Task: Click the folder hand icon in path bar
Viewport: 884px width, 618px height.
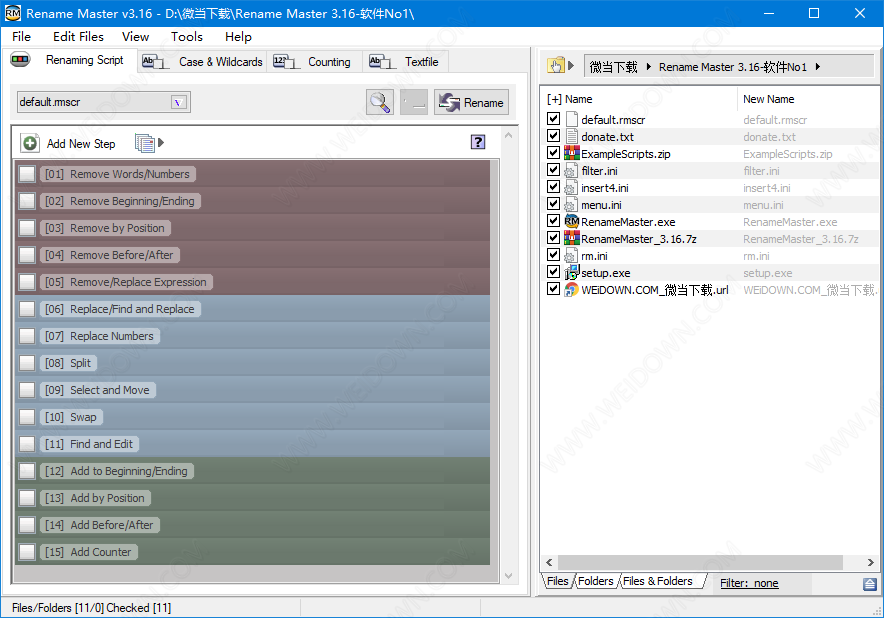Action: tap(556, 66)
